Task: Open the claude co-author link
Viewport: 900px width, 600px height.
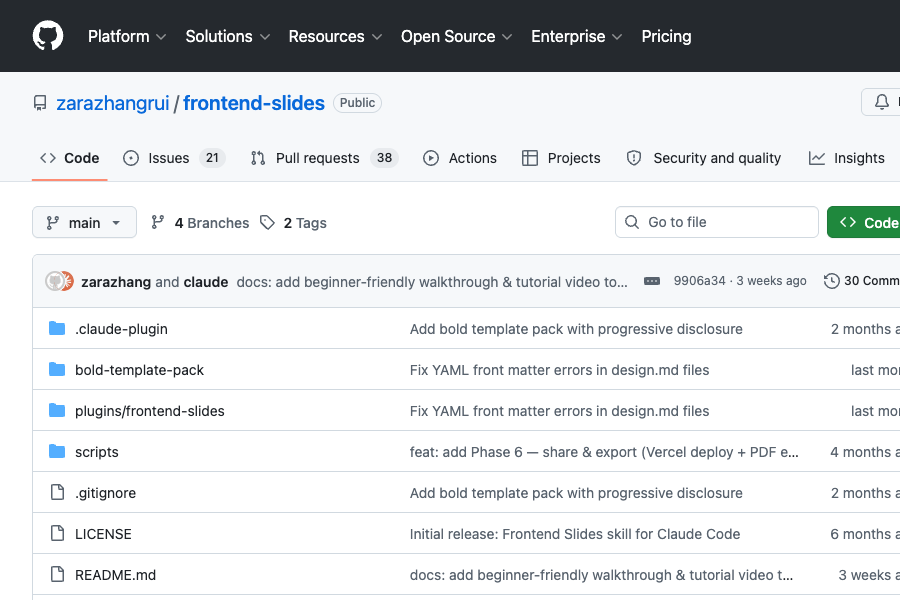Action: [x=205, y=282]
